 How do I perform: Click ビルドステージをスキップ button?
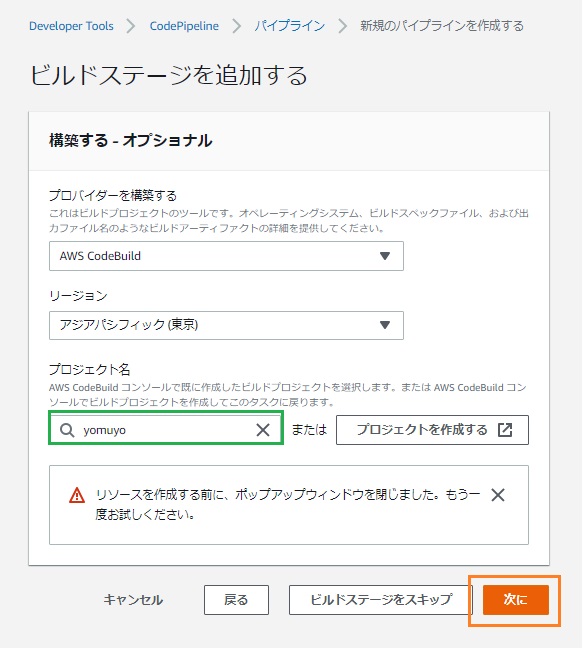click(x=381, y=600)
